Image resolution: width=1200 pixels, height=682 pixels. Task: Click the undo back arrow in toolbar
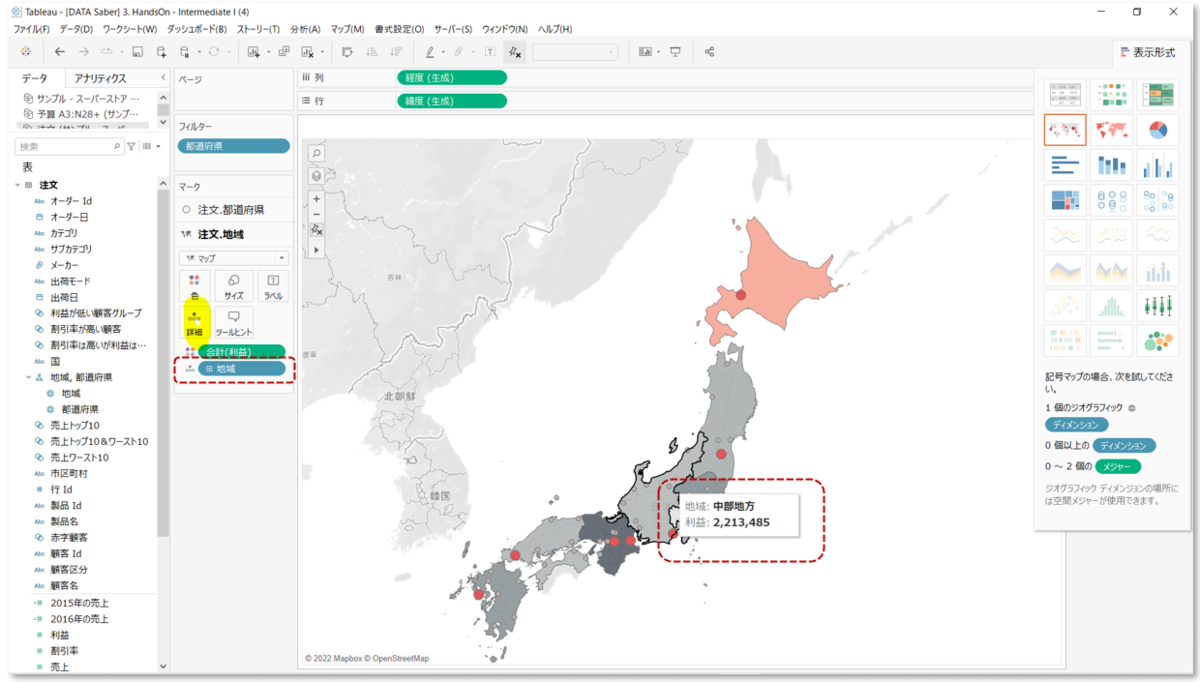coord(60,51)
